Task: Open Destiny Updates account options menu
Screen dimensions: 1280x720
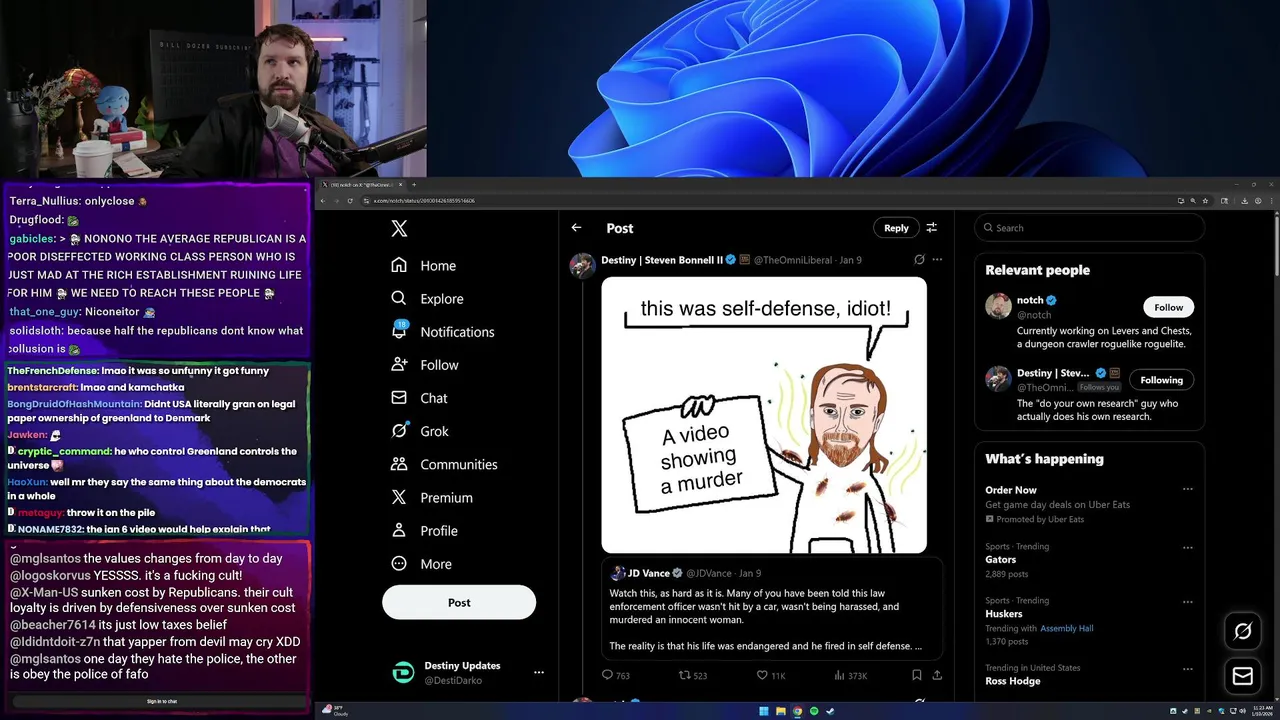Action: pos(538,672)
